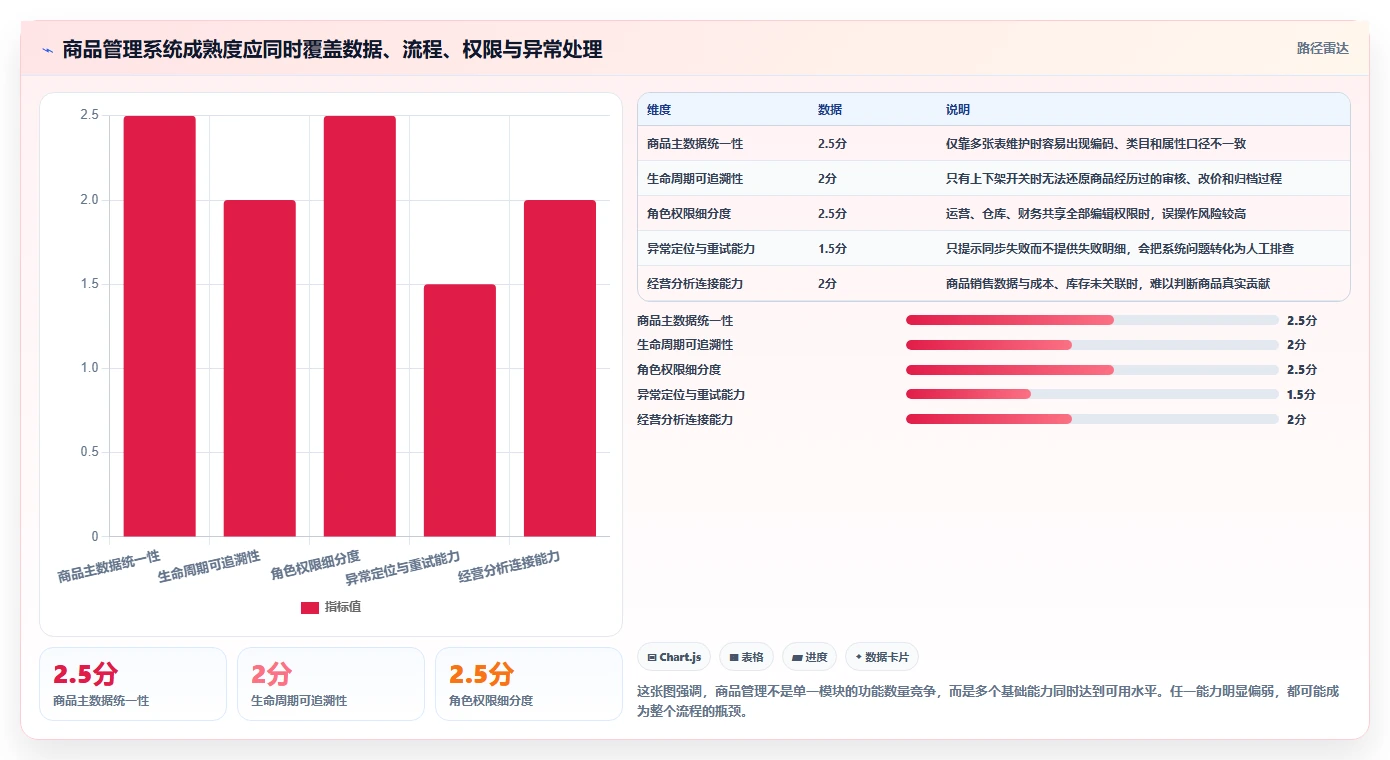This screenshot has height=760, width=1390.
Task: Click the 生命周期可追溯性 progress bar
Action: 1092,345
